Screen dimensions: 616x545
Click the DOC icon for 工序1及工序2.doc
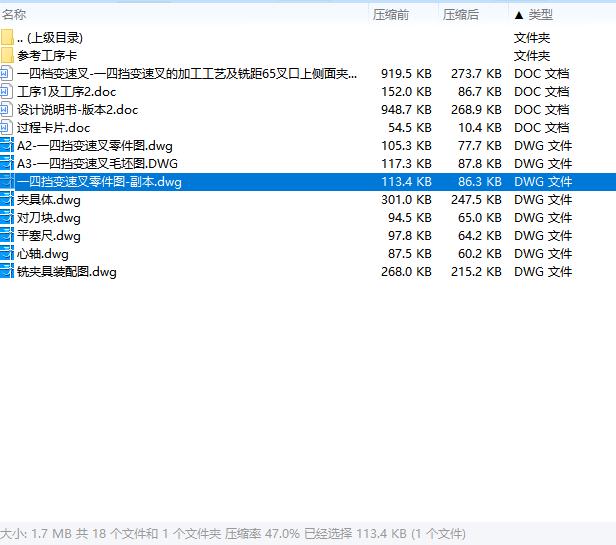coord(7,92)
